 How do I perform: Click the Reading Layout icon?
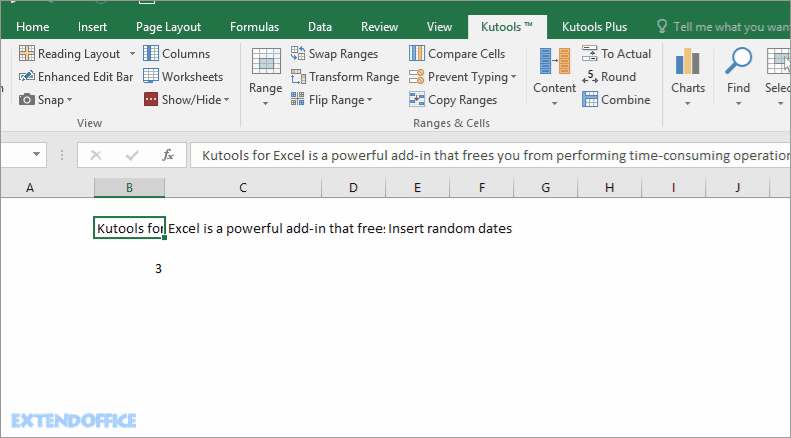click(27, 53)
